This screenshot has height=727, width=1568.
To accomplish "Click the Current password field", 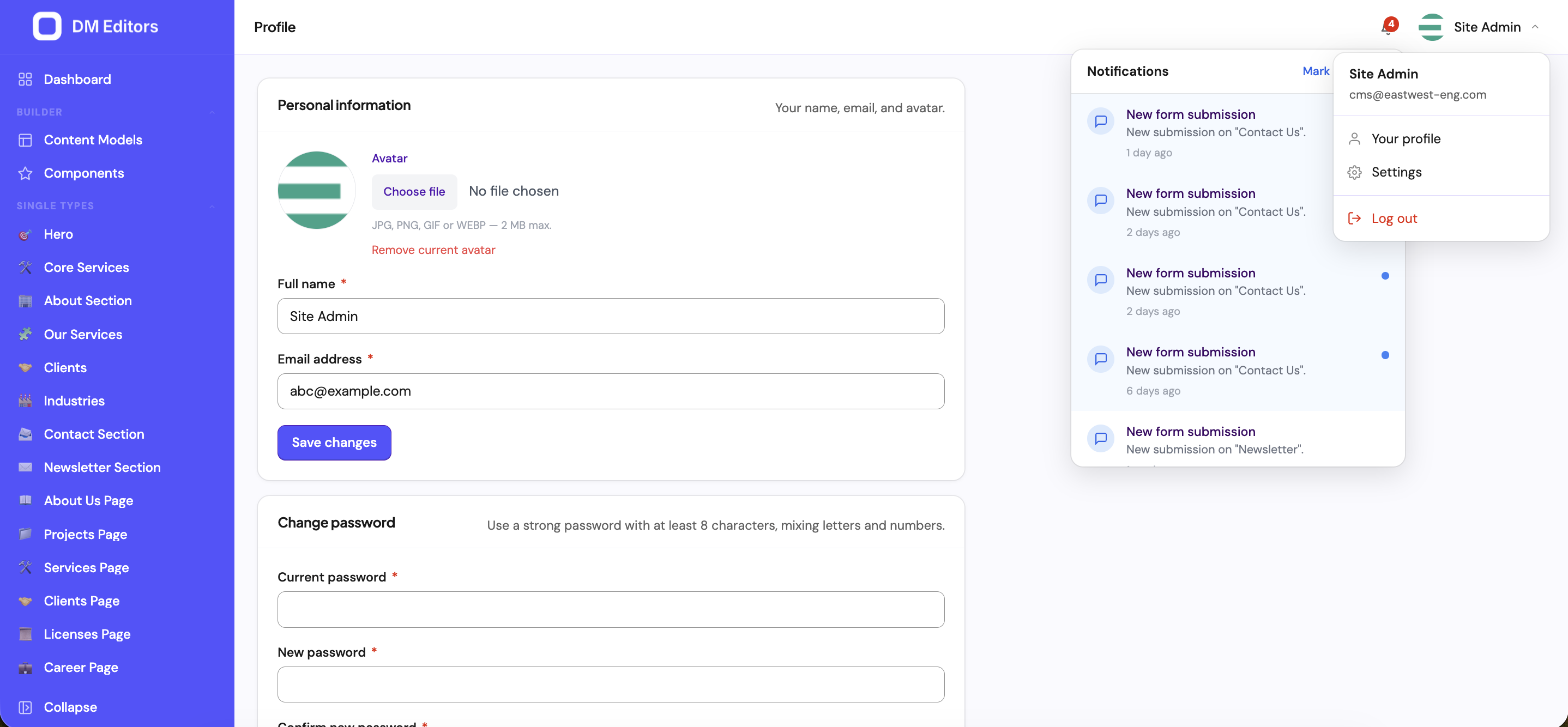I will (611, 609).
